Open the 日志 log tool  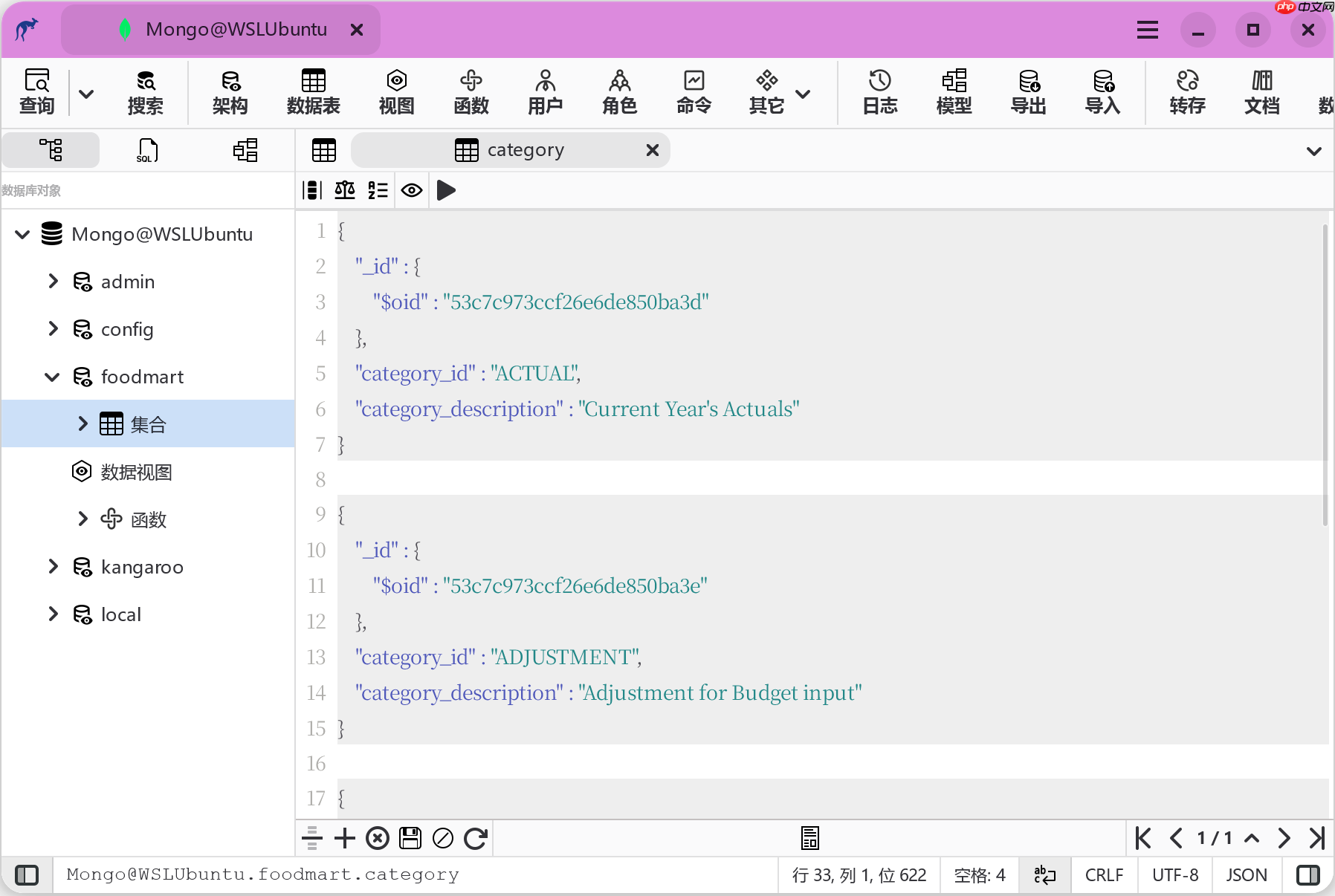click(880, 92)
